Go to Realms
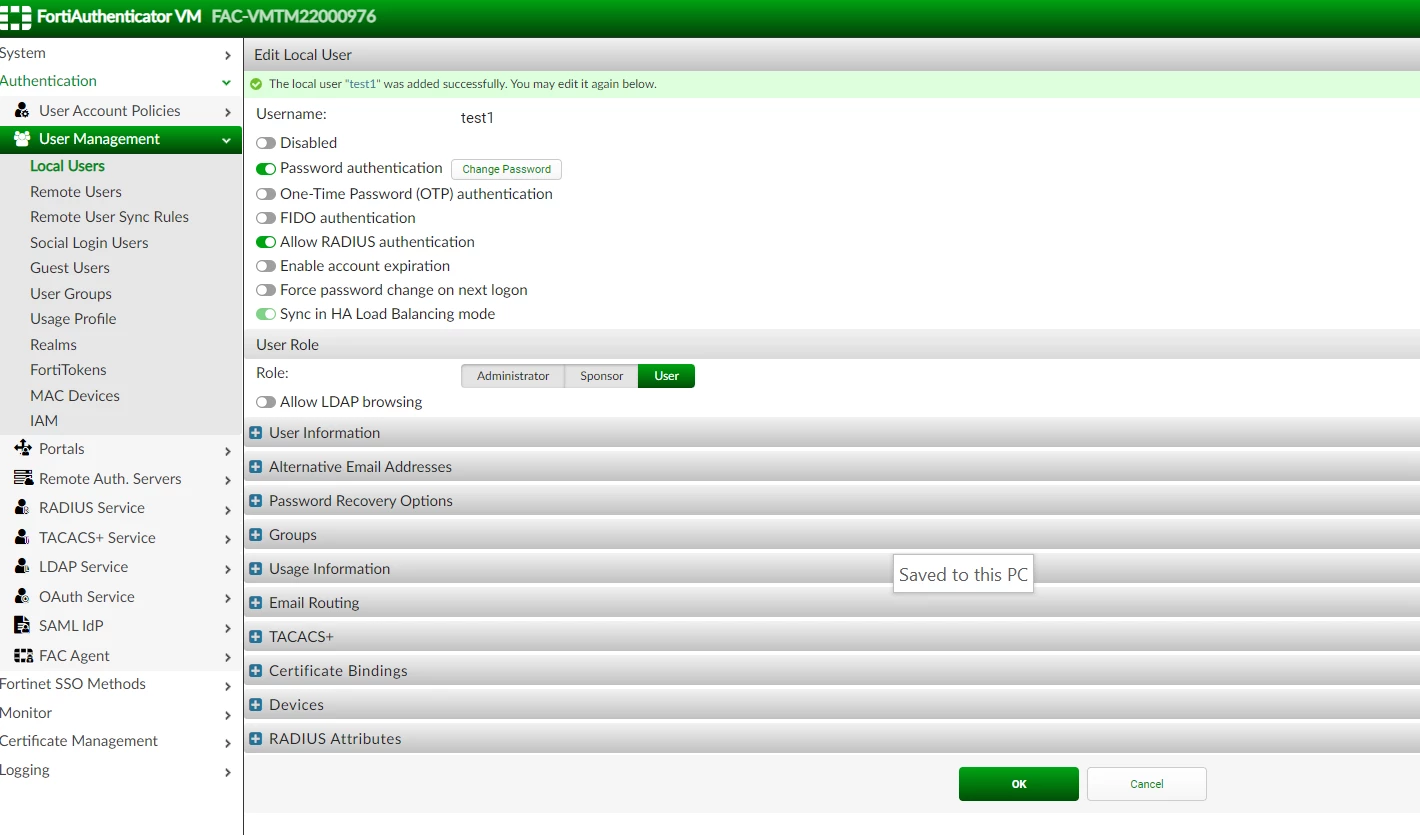The height and width of the screenshot is (835, 1420). [53, 345]
